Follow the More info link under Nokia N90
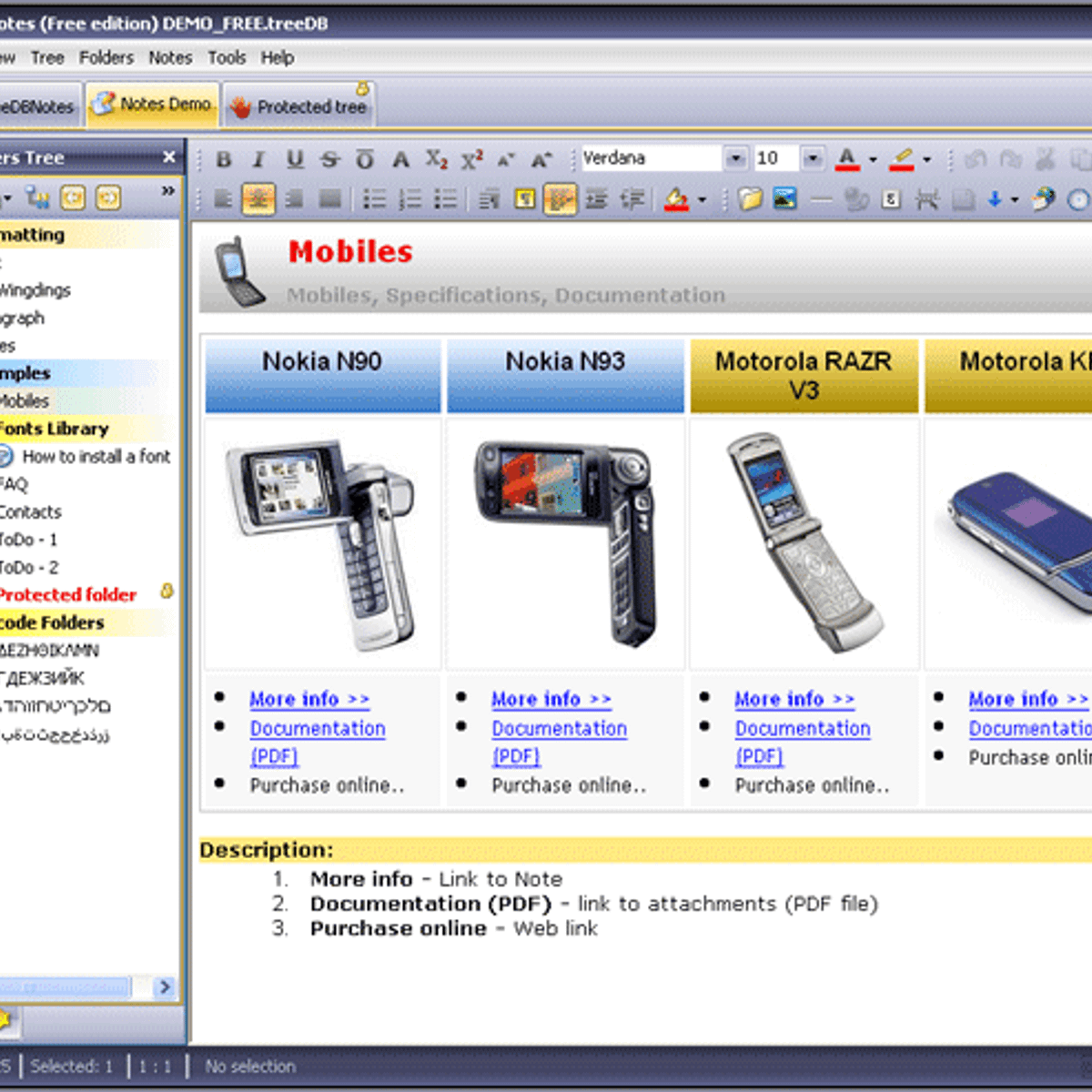The image size is (1092, 1092). (x=308, y=699)
